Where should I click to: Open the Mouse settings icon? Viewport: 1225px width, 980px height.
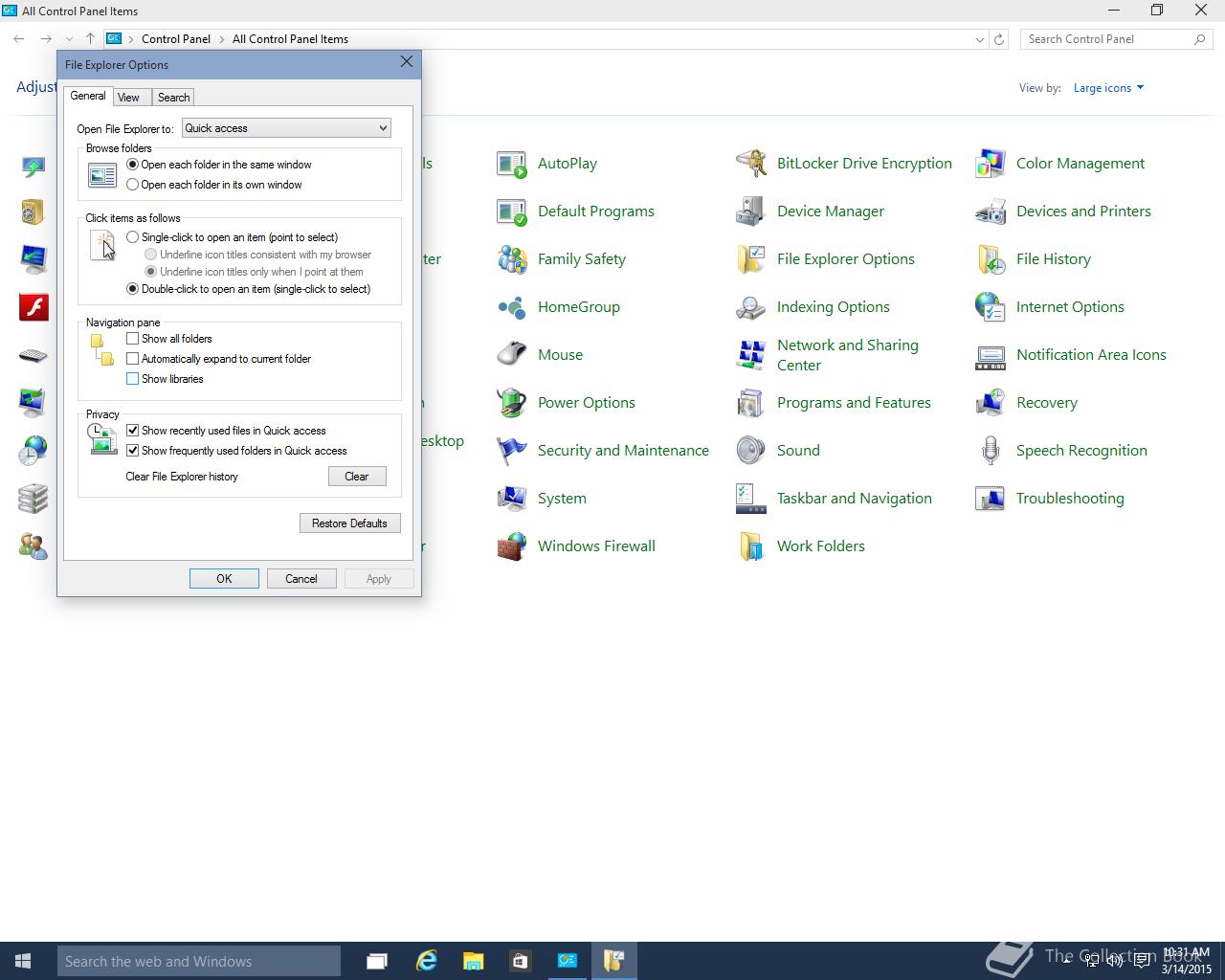[512, 355]
